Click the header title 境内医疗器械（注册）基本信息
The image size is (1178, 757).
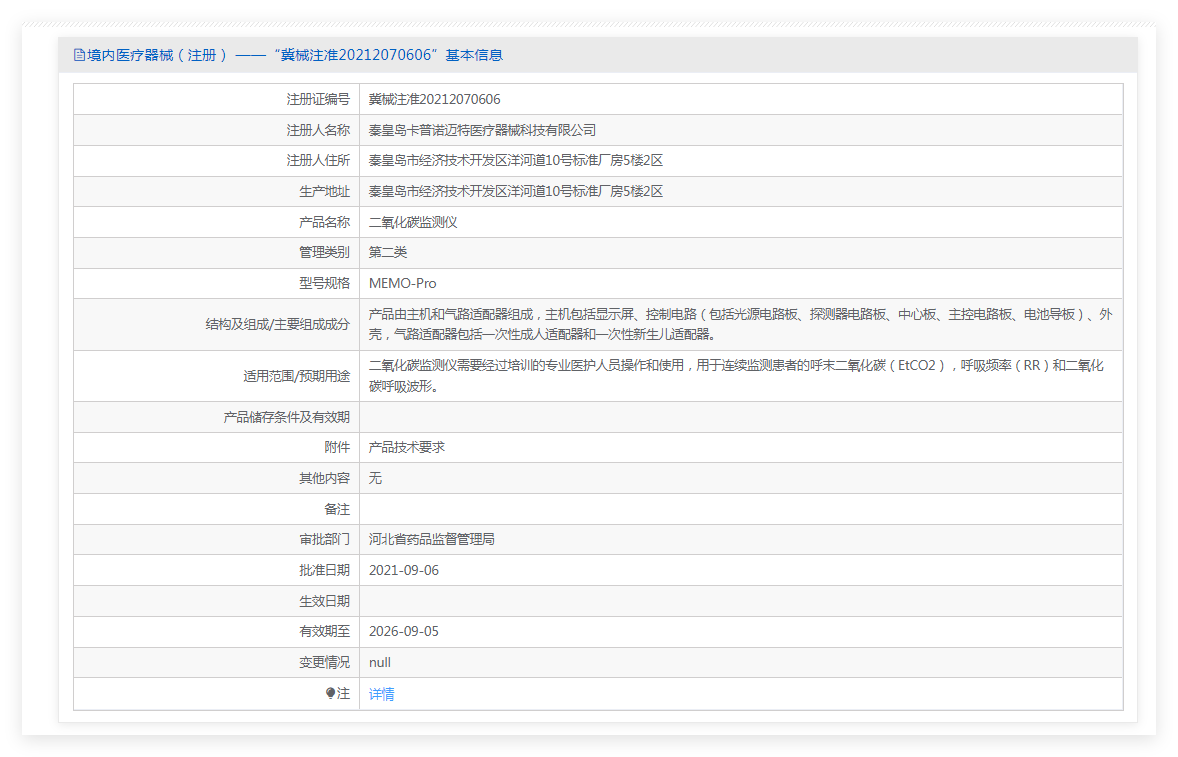295,55
